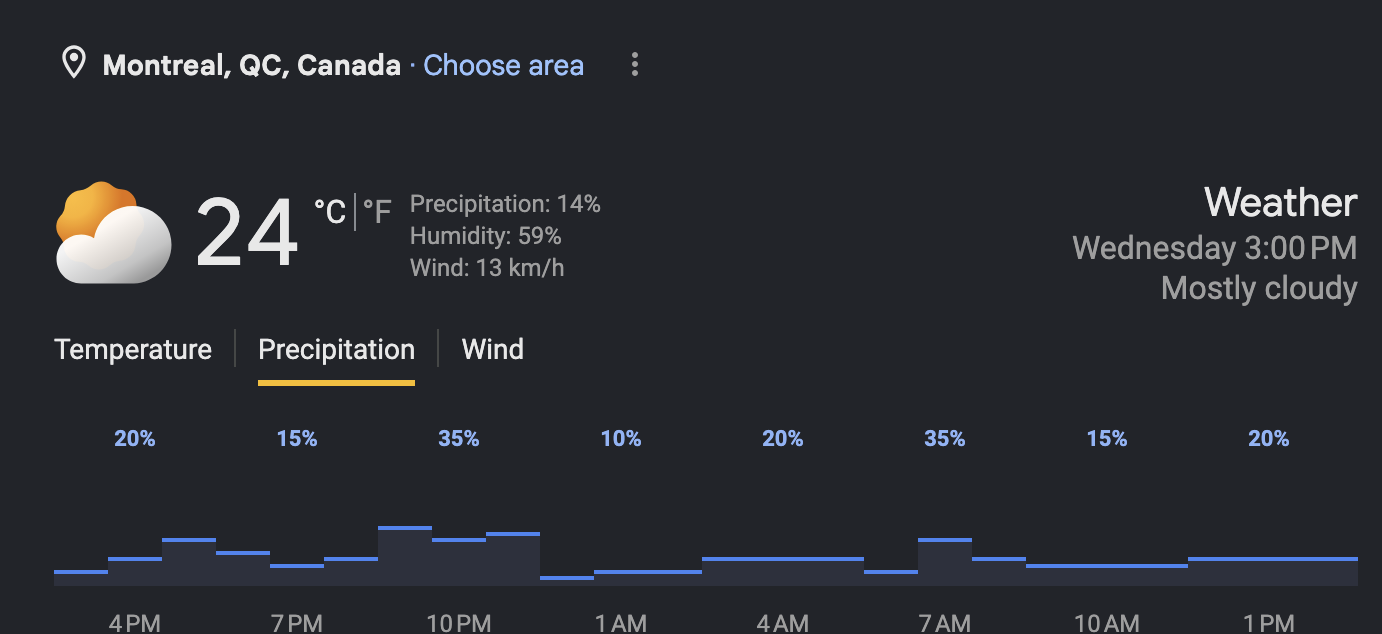
Task: Select the 7 PM time marker
Action: 297,623
